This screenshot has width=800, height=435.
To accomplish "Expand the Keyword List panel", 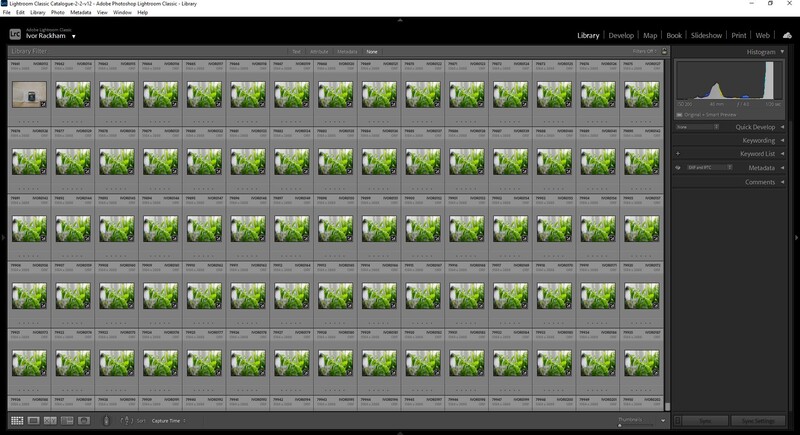I will (x=782, y=153).
